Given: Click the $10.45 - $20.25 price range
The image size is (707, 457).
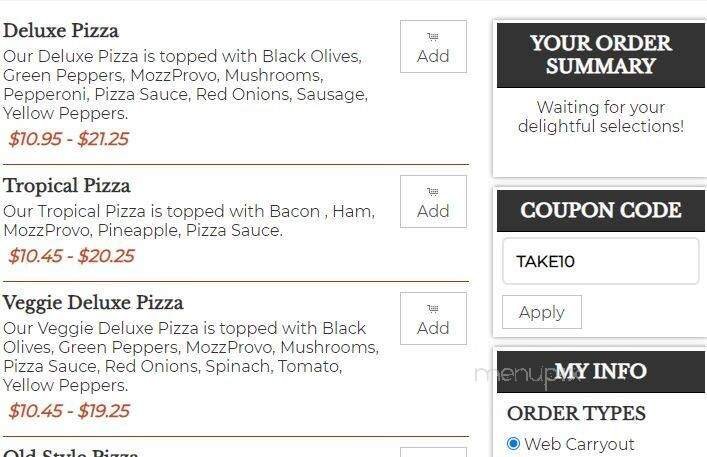Looking at the screenshot, I should click(x=70, y=256).
